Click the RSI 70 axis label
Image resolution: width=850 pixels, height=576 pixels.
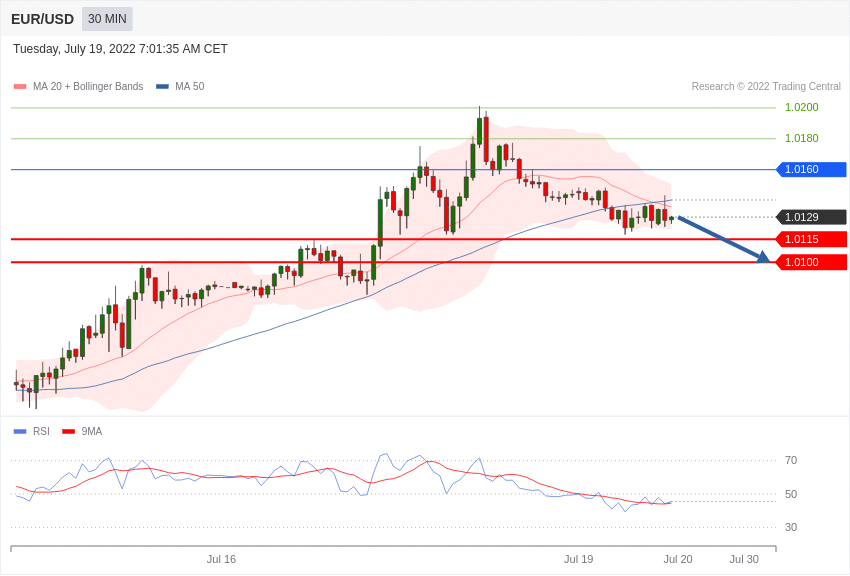coord(791,460)
